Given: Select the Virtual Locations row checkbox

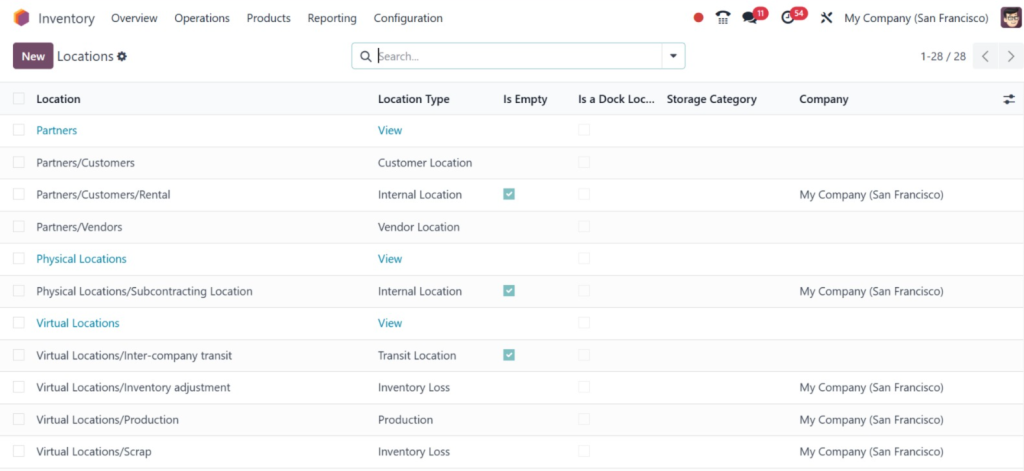Looking at the screenshot, I should click(19, 323).
